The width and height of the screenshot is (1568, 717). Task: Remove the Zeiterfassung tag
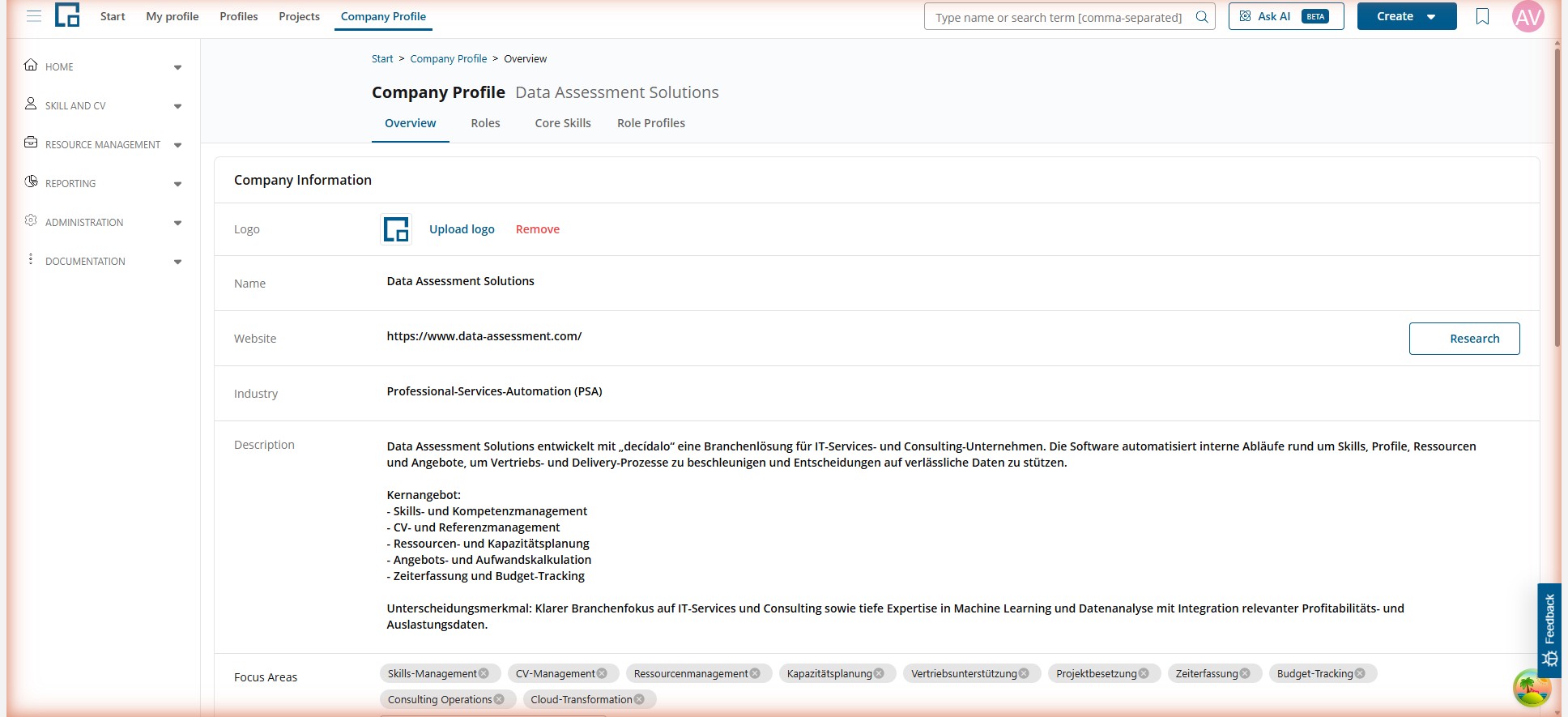click(1245, 673)
